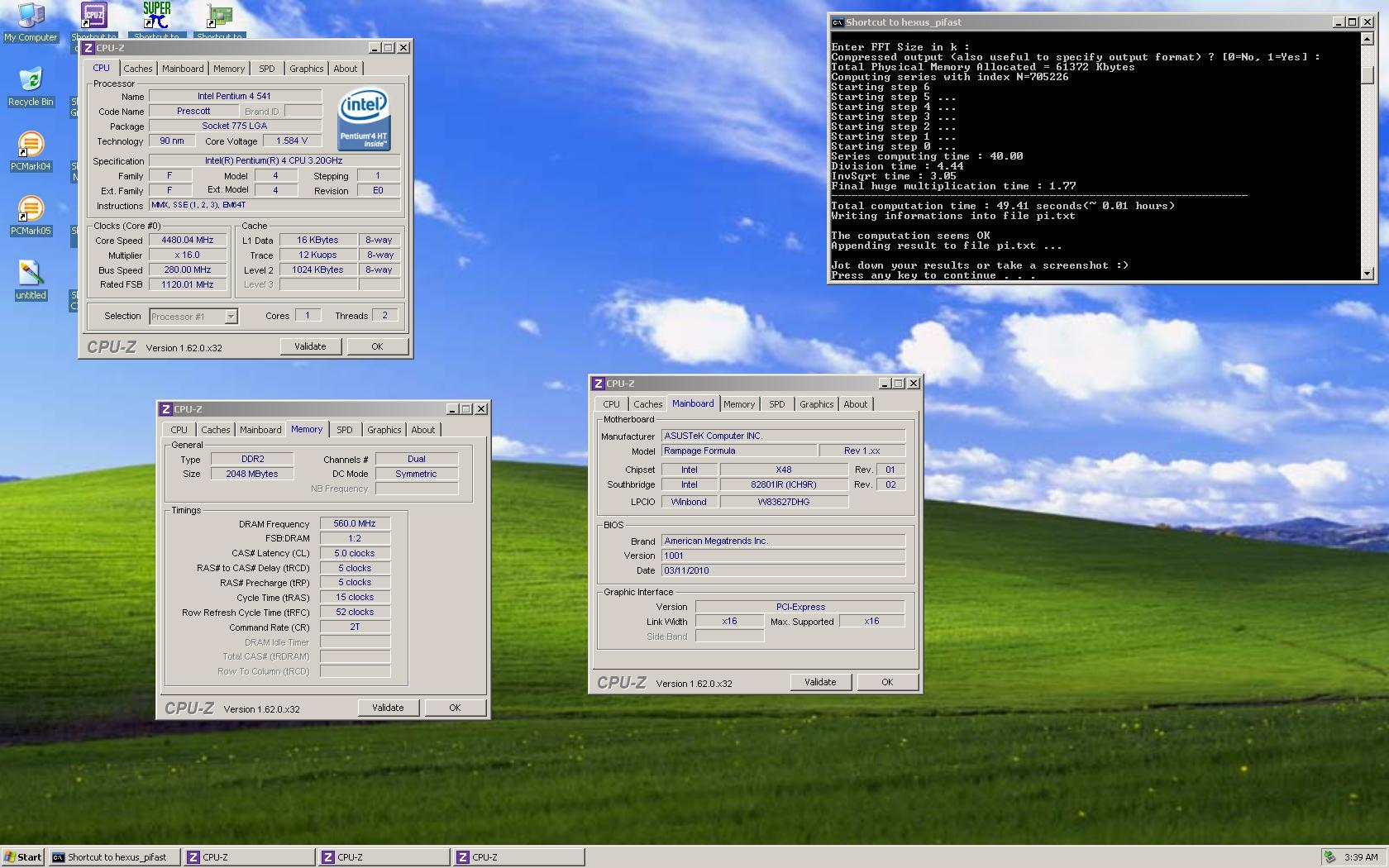1389x868 pixels.
Task: Select the Super Pi desktop shortcut icon
Action: pos(156,15)
